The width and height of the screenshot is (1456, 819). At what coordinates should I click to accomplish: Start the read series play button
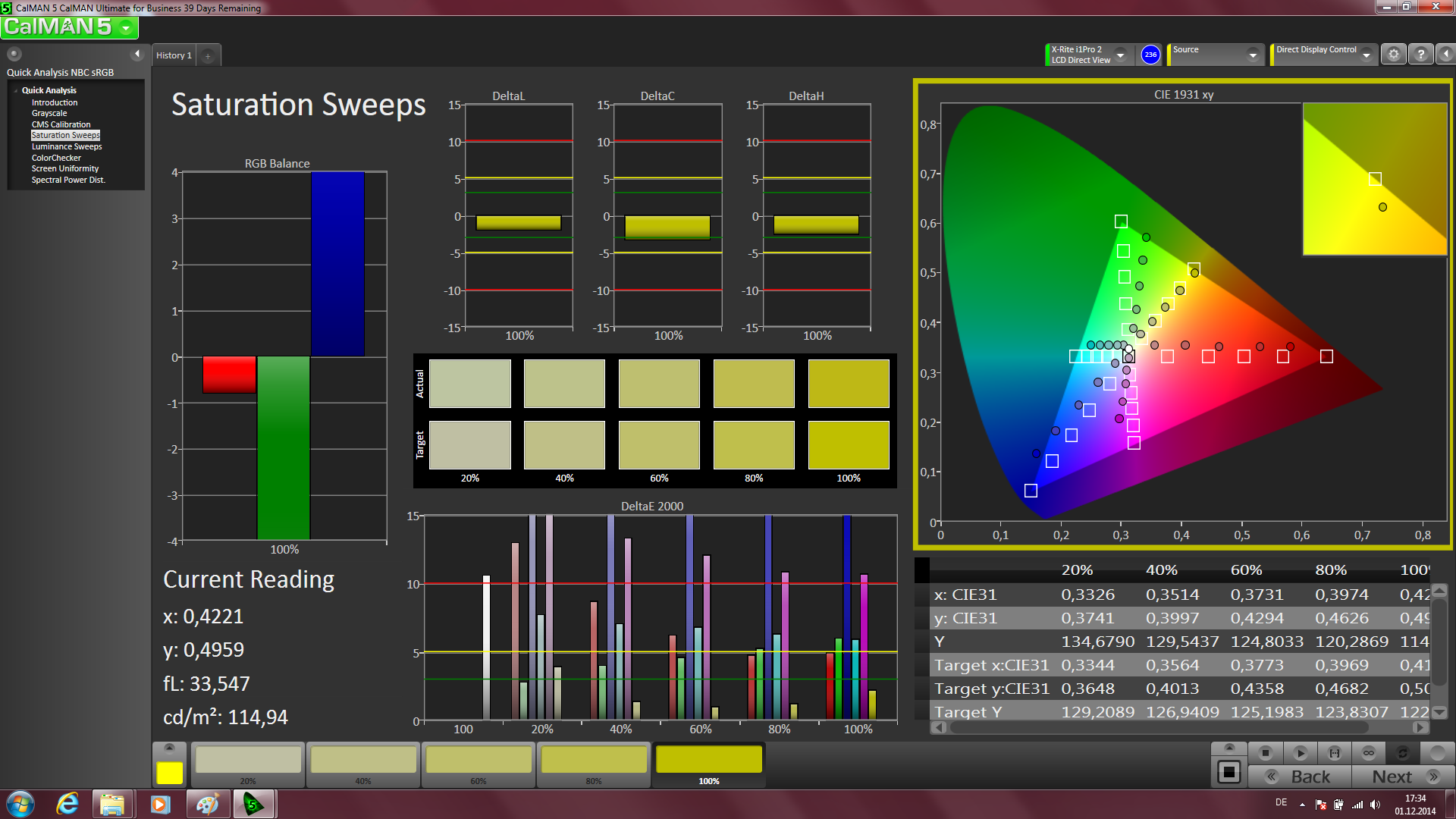tap(1300, 753)
